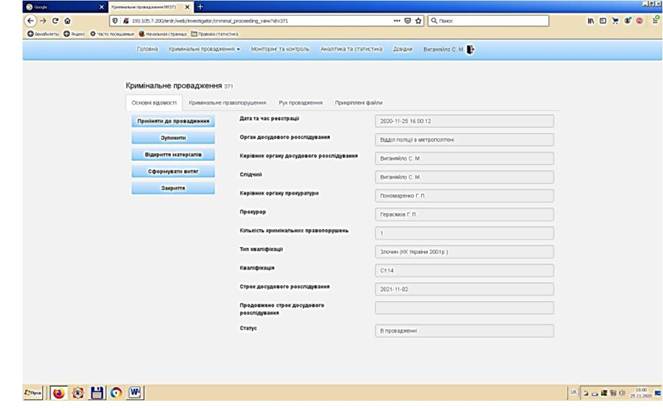This screenshot has height=409, width=663.
Task: Reload the page with the refresh icon
Action: tap(55, 21)
